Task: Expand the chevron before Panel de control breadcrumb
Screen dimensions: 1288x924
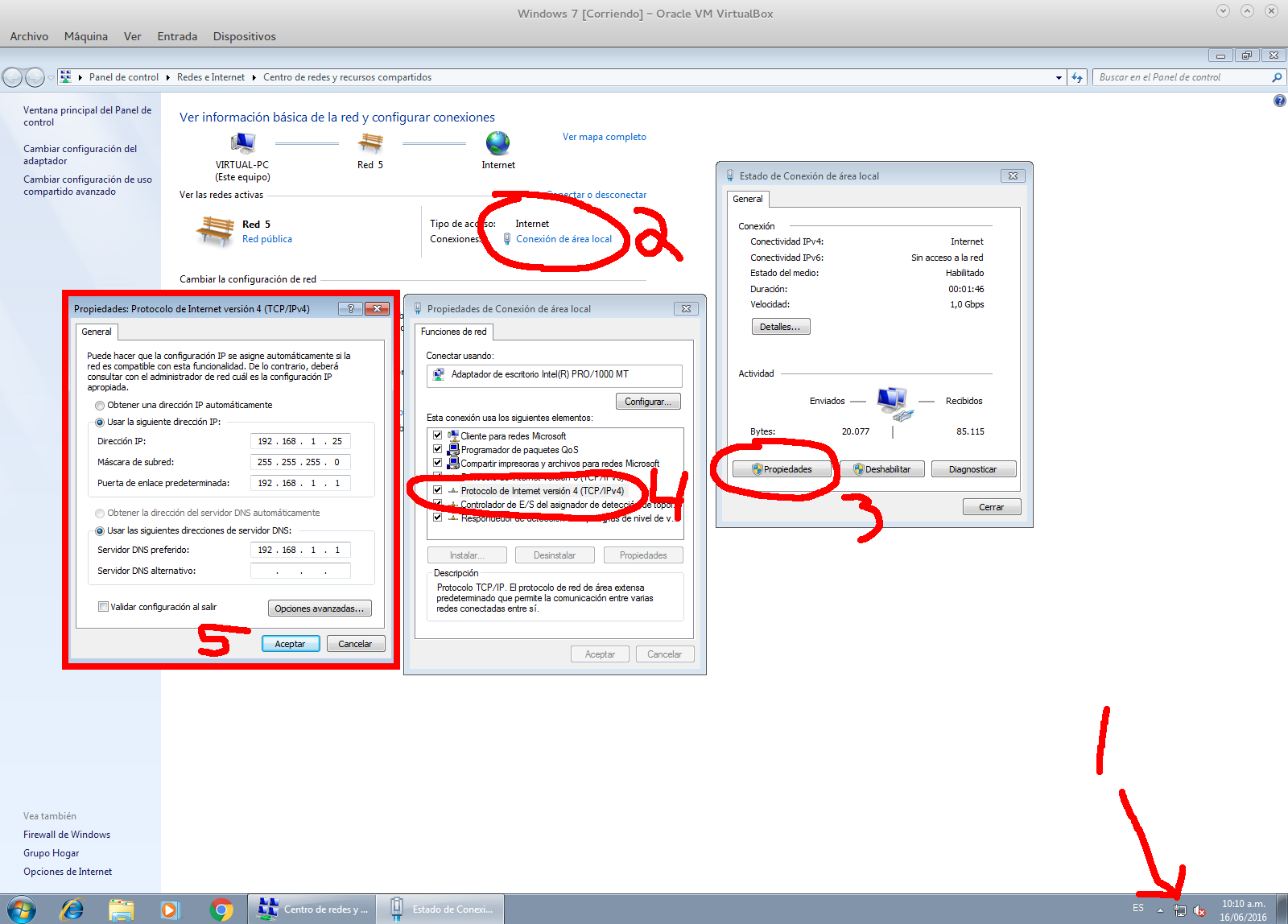Action: (x=80, y=77)
